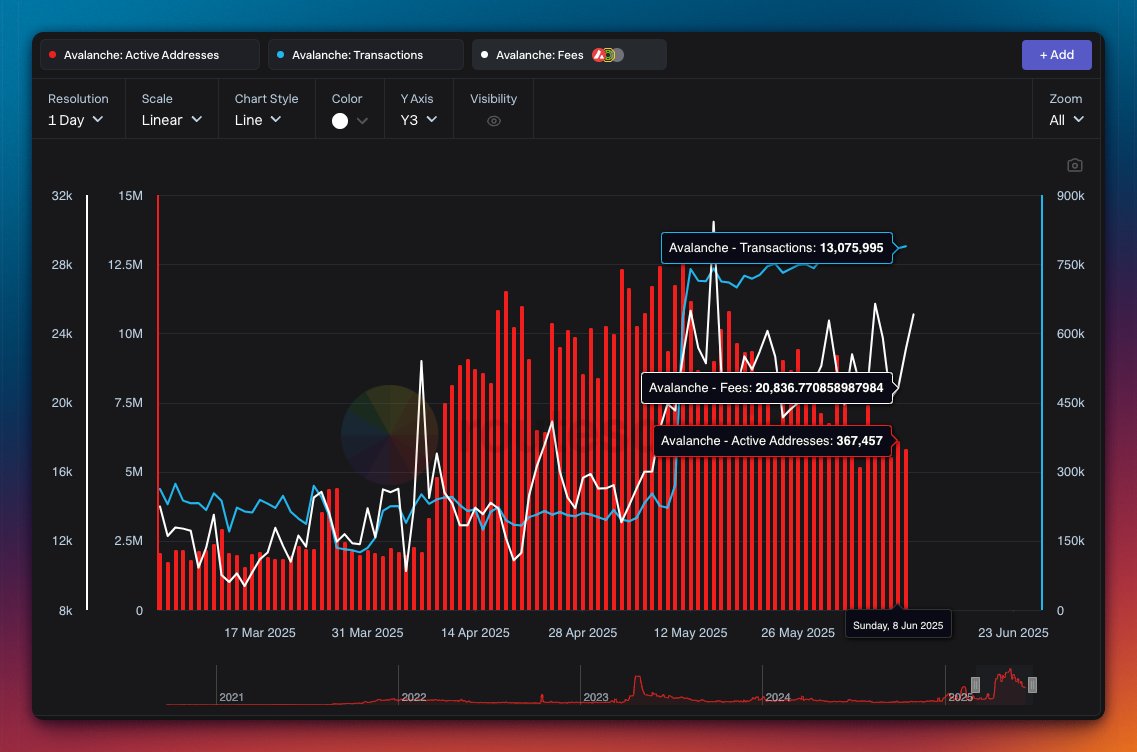Screen dimensions: 1137x752
Task: Click the 900k right axis label
Action: [x=1071, y=196]
